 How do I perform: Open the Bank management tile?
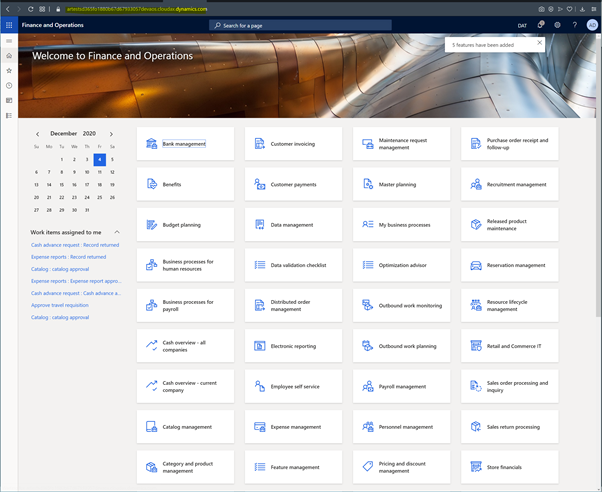(184, 144)
